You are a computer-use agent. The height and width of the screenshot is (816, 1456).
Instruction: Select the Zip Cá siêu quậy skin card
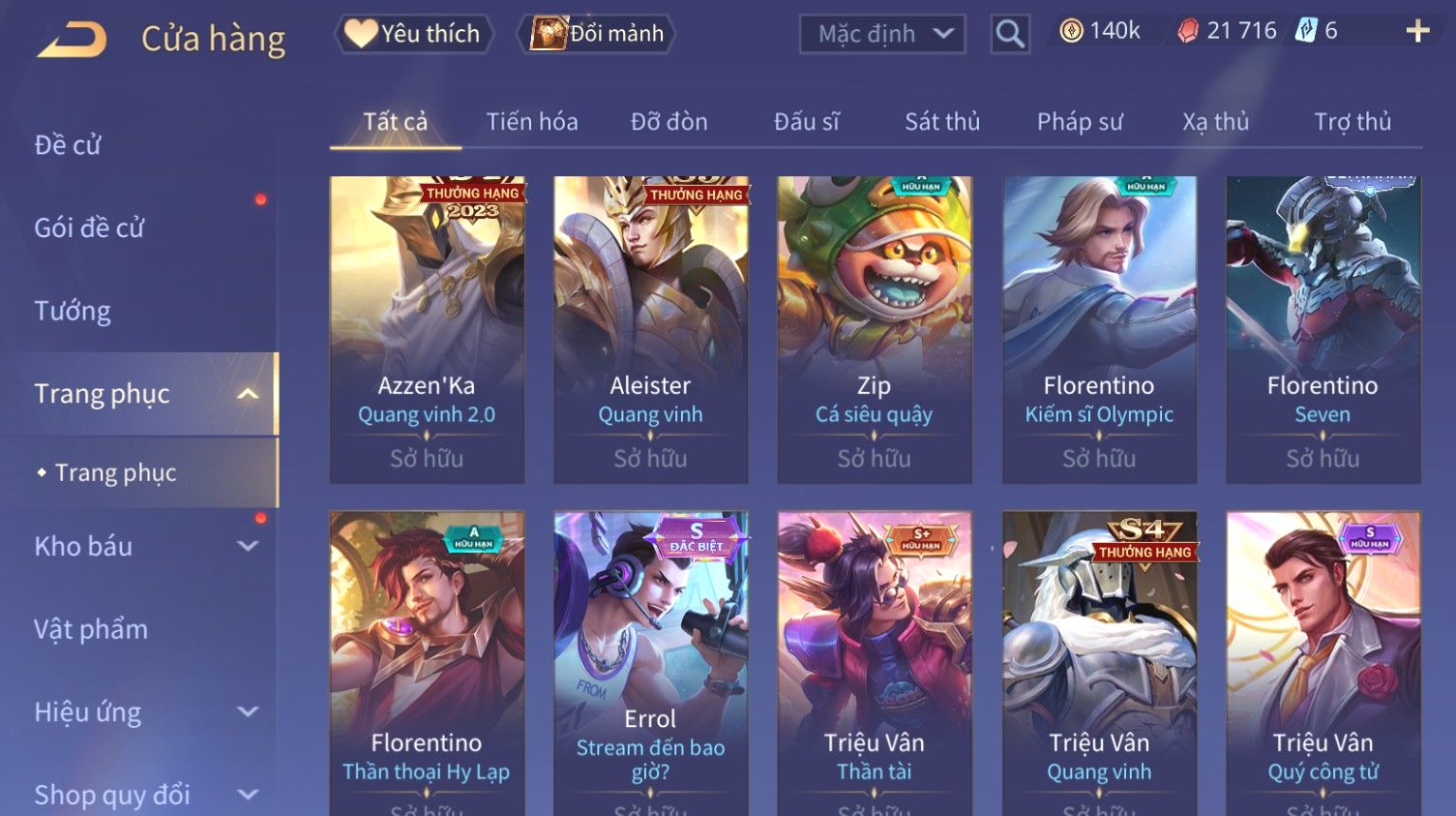coord(875,329)
